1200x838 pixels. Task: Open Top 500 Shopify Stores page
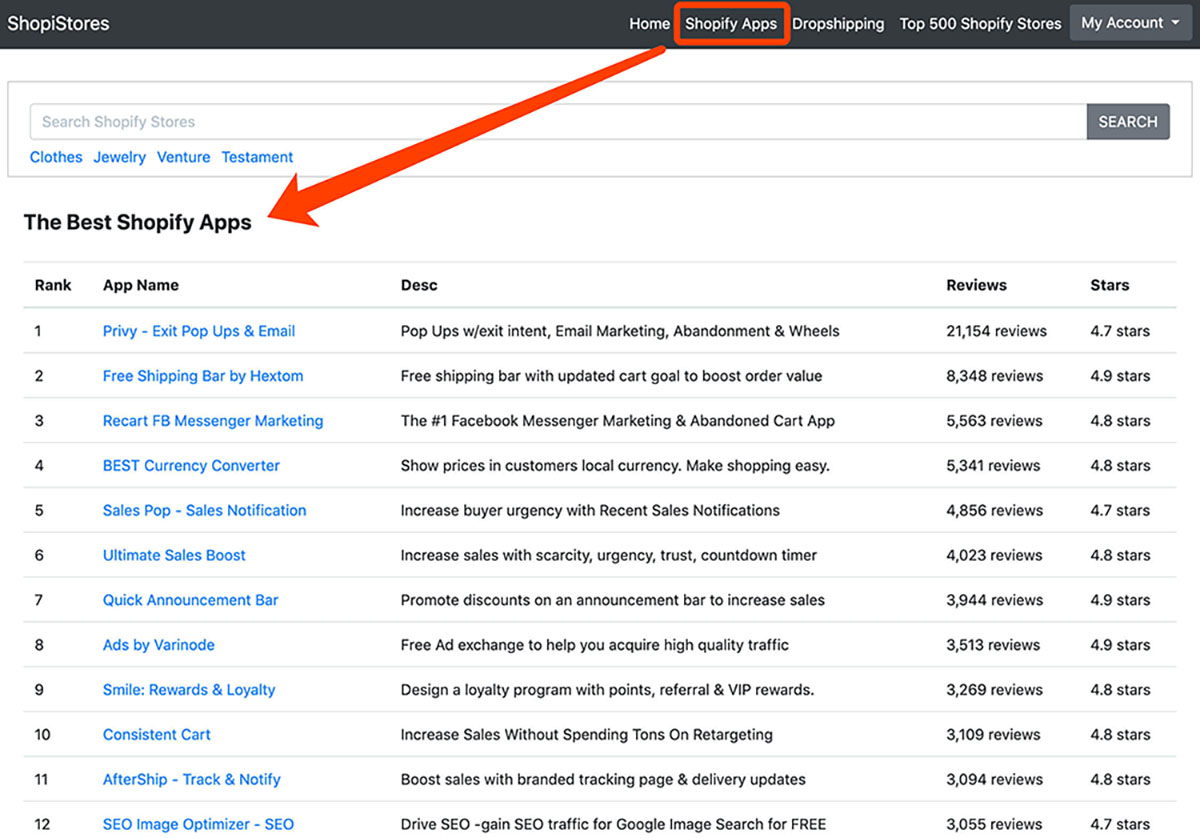[x=980, y=24]
